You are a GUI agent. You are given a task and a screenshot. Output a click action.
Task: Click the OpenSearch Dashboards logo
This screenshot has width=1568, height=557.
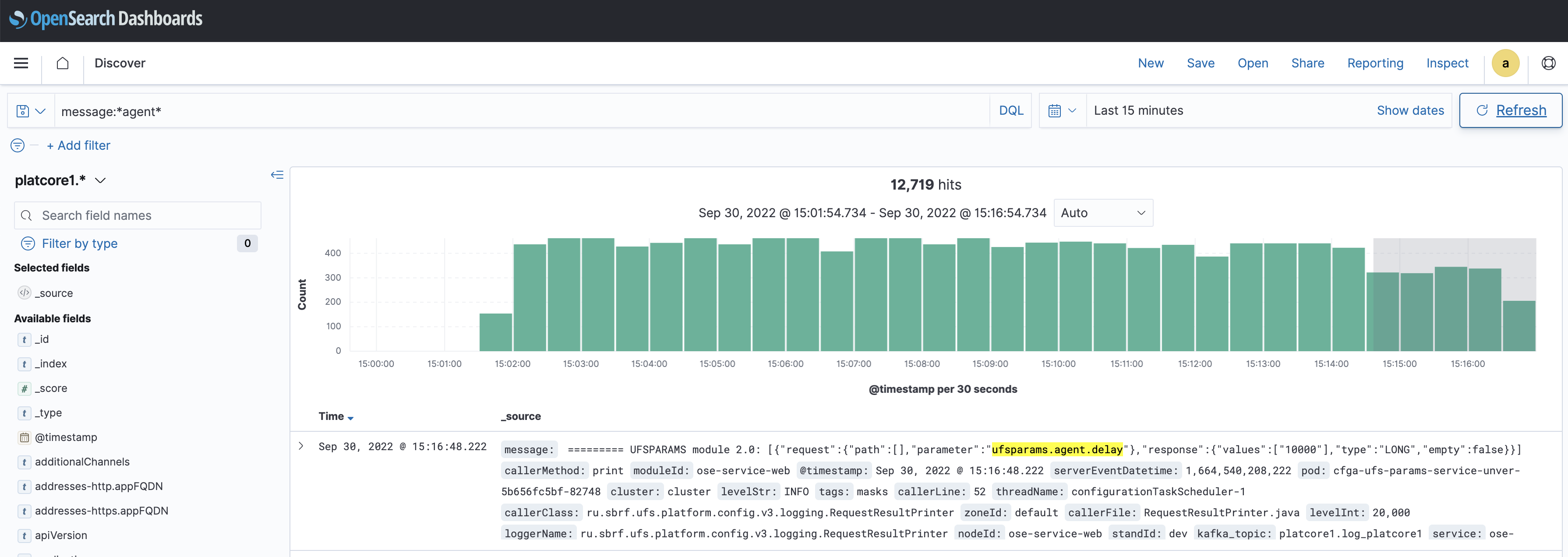click(106, 19)
